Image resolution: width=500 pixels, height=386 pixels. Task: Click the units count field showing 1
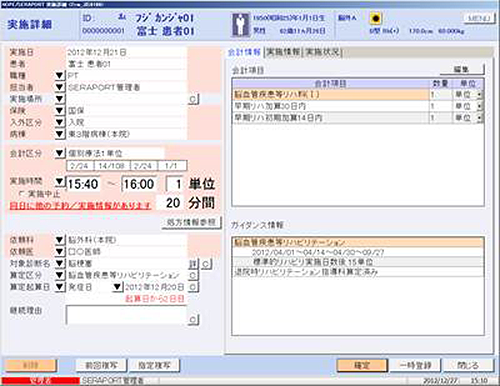tap(175, 184)
